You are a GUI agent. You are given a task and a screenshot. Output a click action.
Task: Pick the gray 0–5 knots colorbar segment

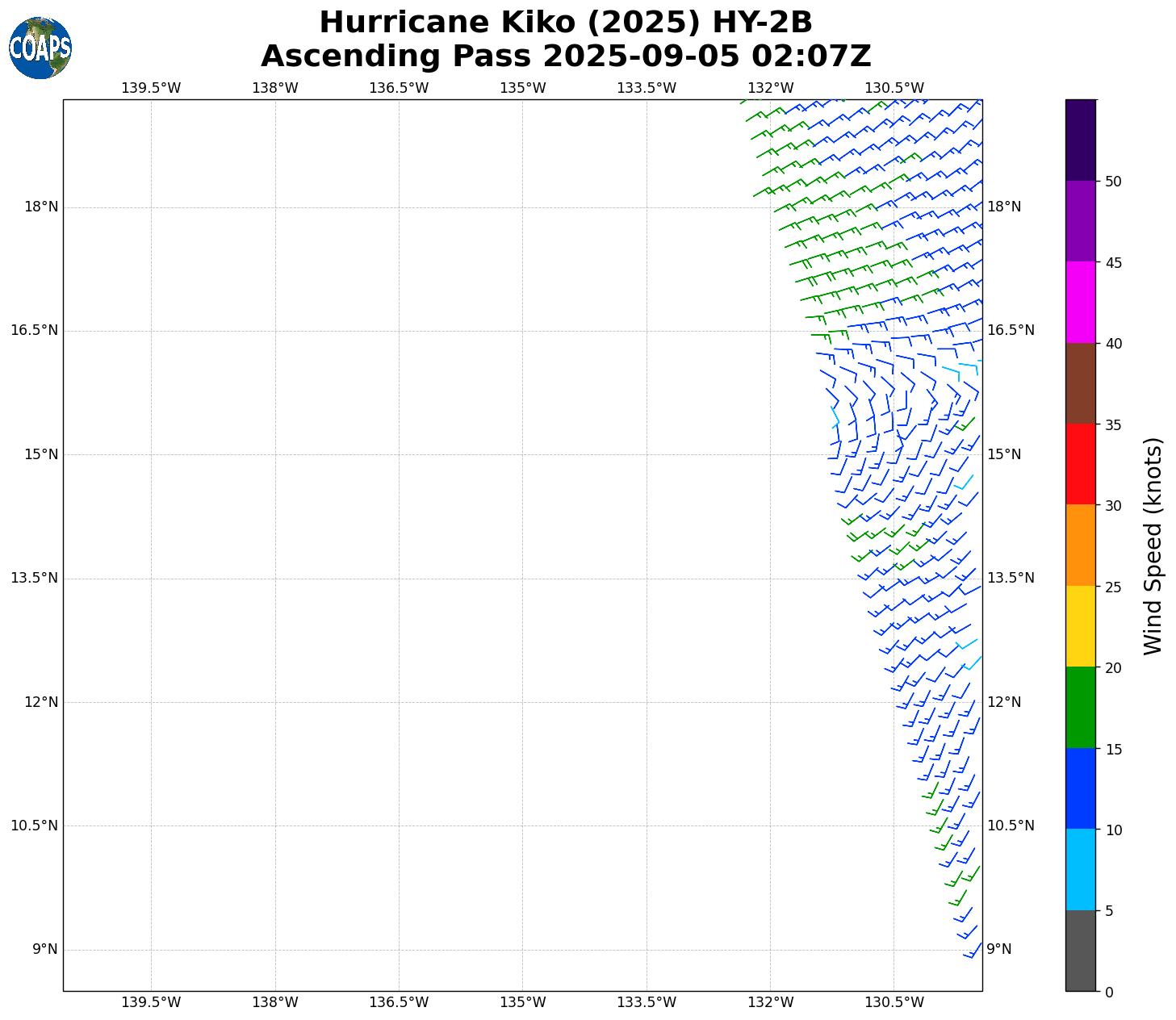(1080, 950)
